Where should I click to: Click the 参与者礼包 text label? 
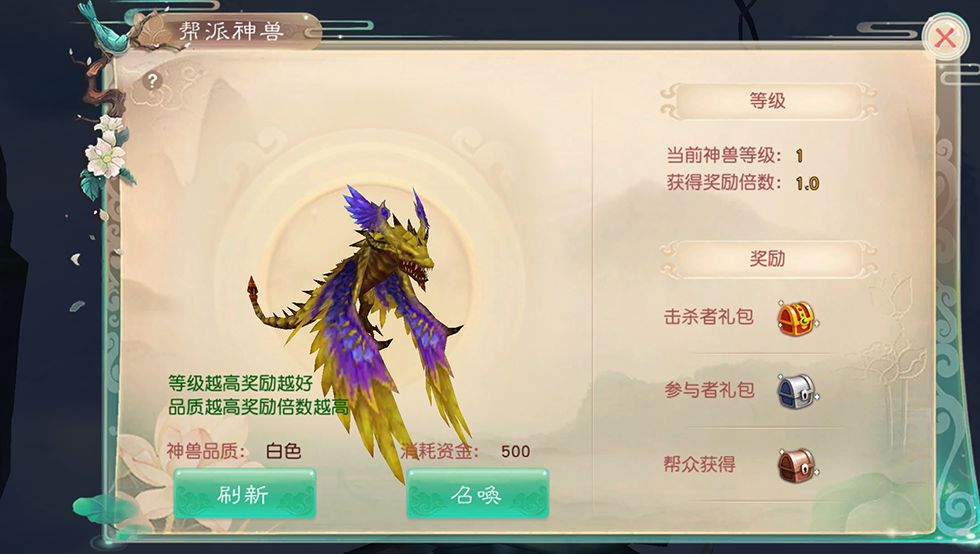click(x=709, y=390)
